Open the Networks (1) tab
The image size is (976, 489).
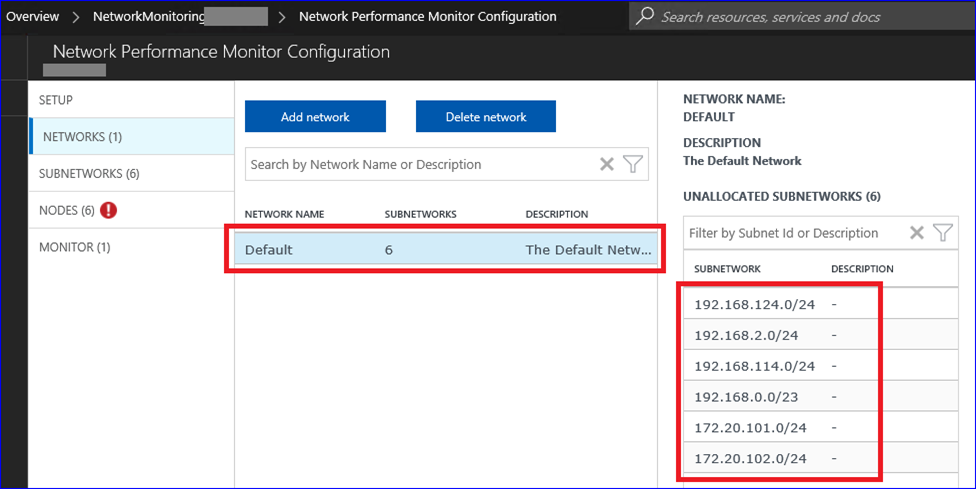82,136
